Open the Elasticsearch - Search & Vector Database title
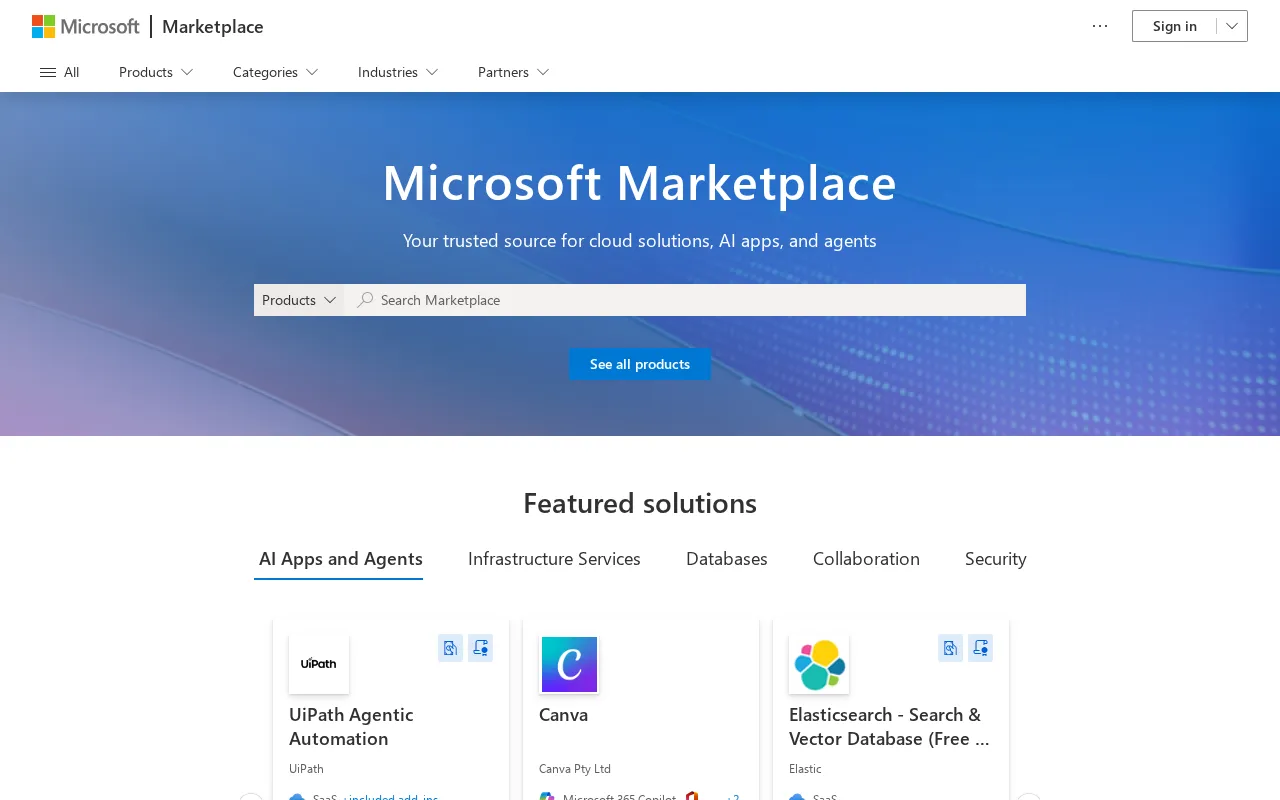The width and height of the screenshot is (1280, 800). click(889, 726)
